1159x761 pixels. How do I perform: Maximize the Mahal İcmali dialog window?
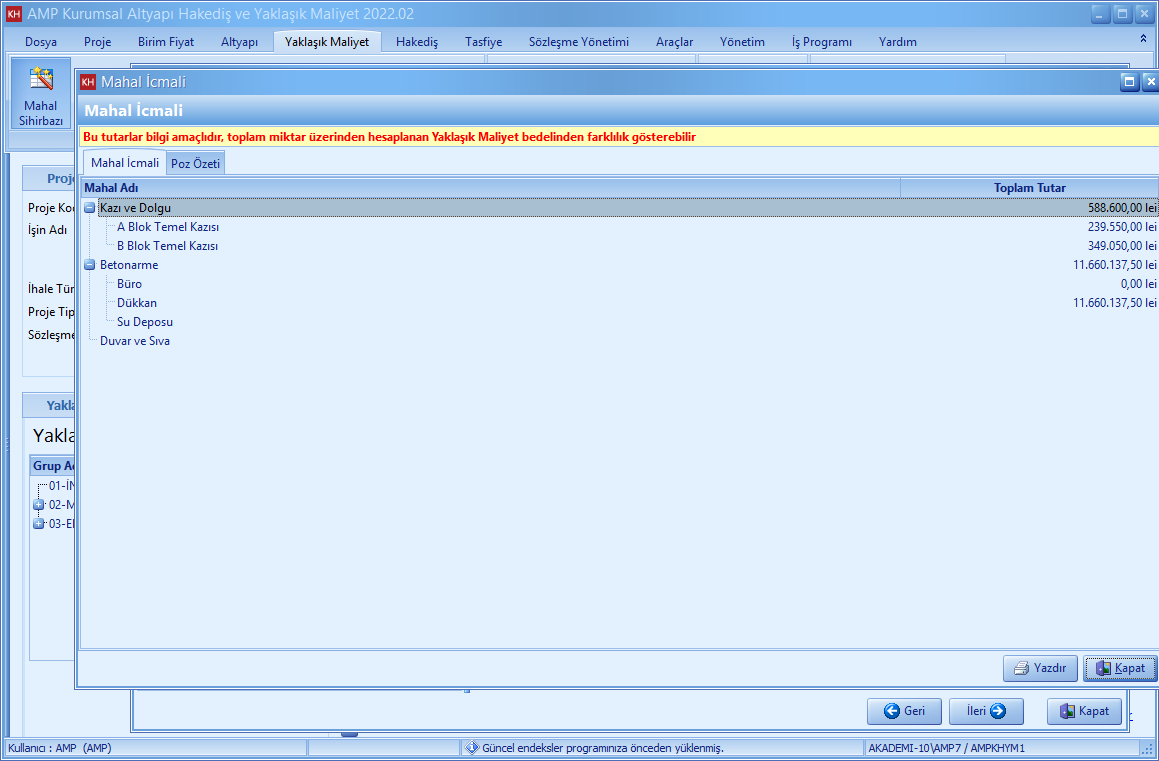point(1130,82)
